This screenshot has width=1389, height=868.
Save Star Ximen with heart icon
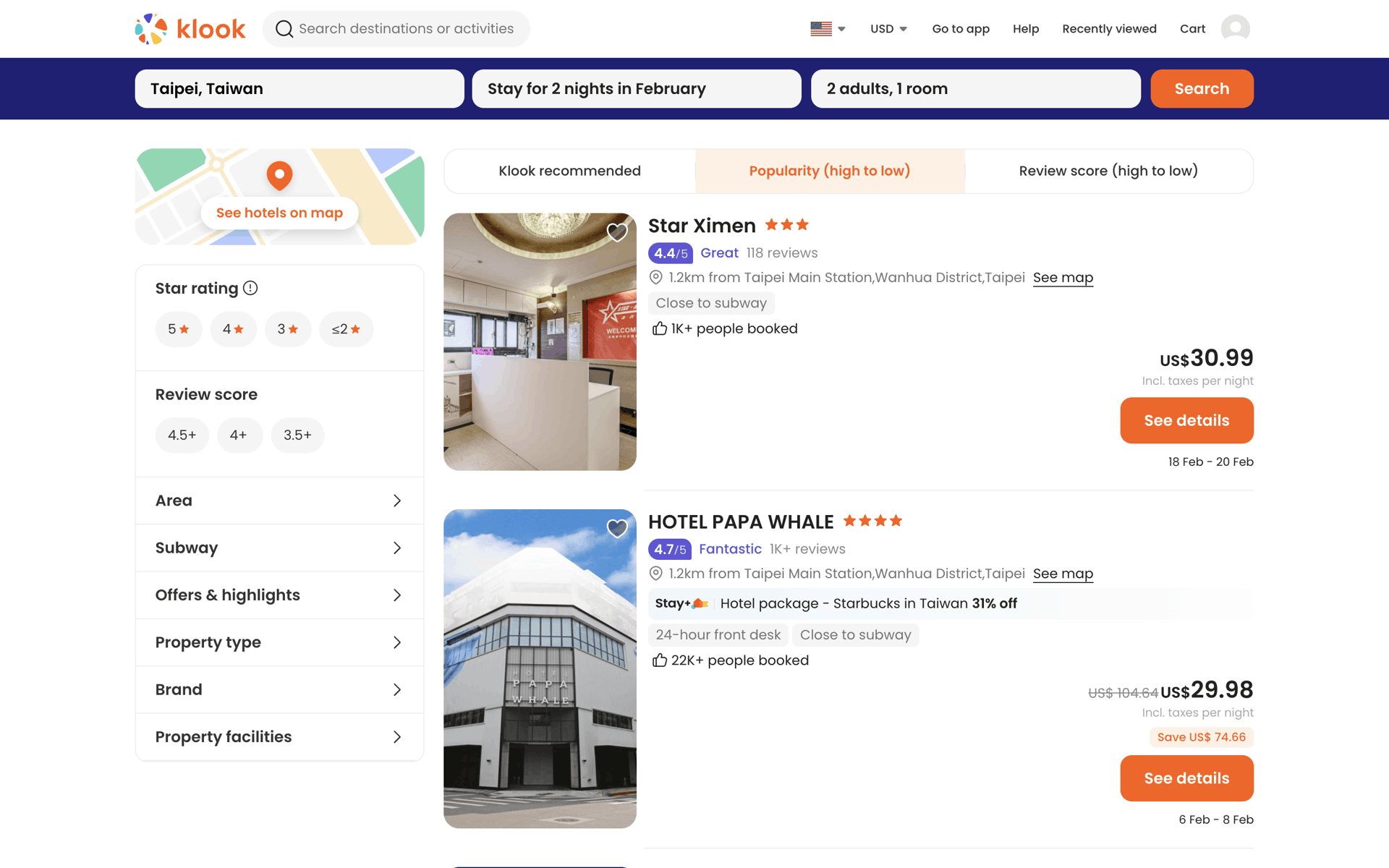click(x=617, y=232)
